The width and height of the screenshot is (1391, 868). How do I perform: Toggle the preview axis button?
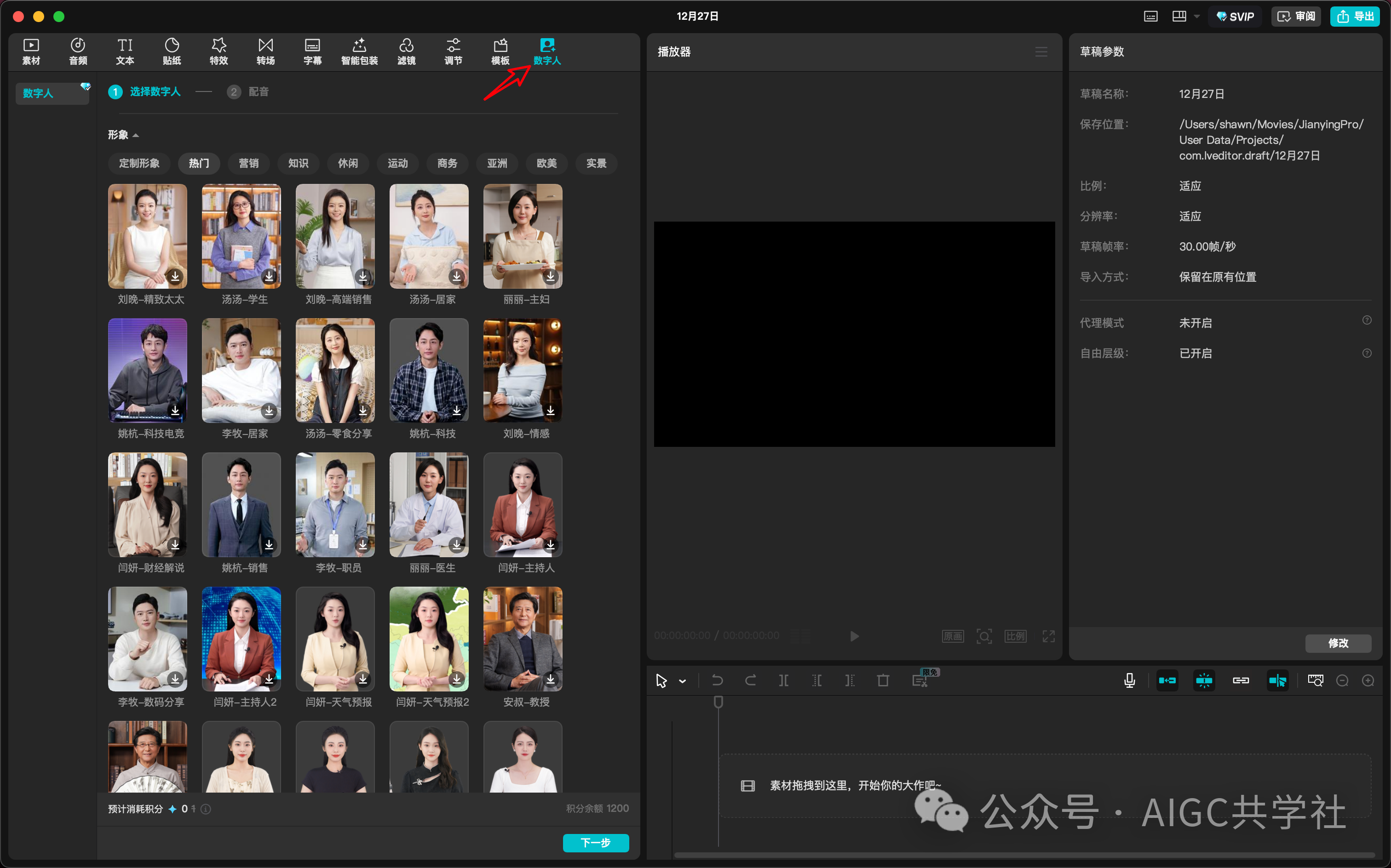[1277, 680]
